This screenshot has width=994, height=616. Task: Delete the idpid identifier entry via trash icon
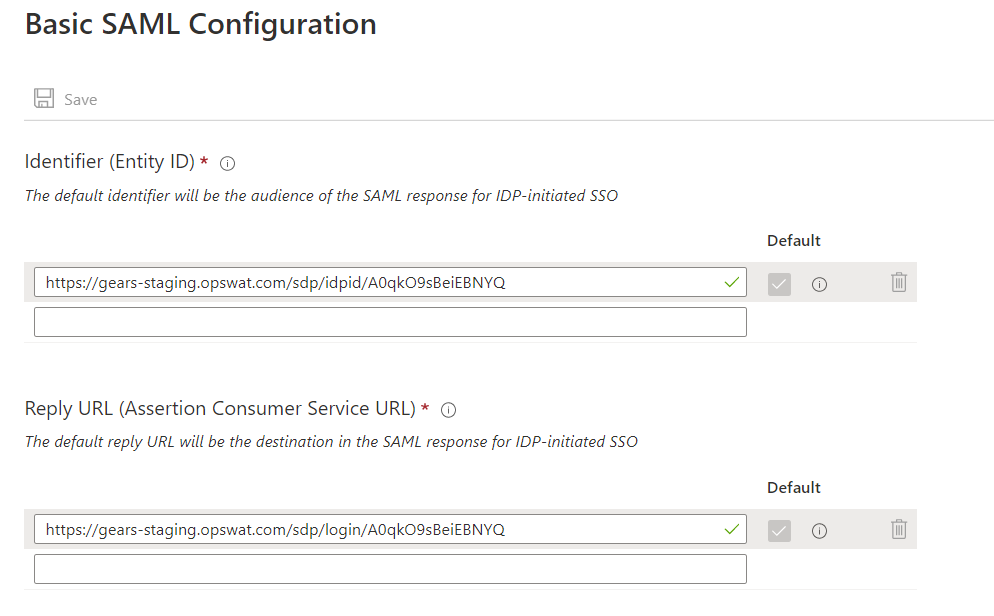coord(898,282)
